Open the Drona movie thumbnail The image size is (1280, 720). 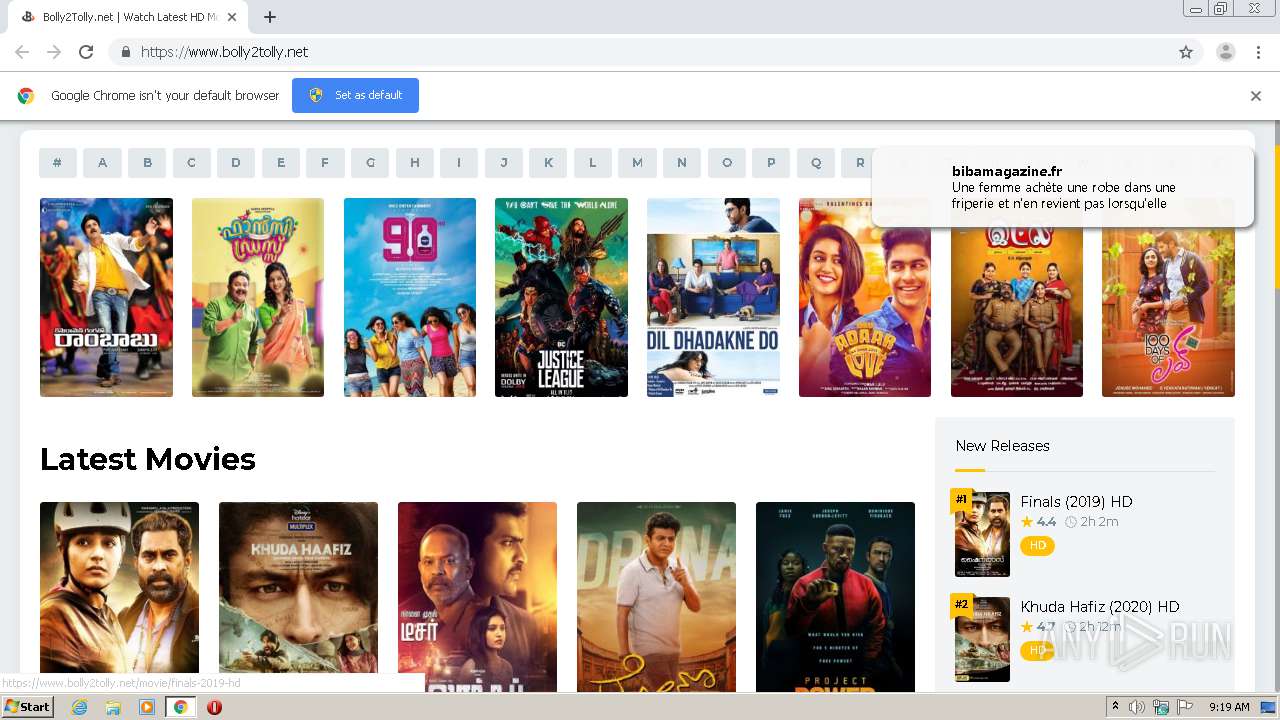click(x=656, y=597)
